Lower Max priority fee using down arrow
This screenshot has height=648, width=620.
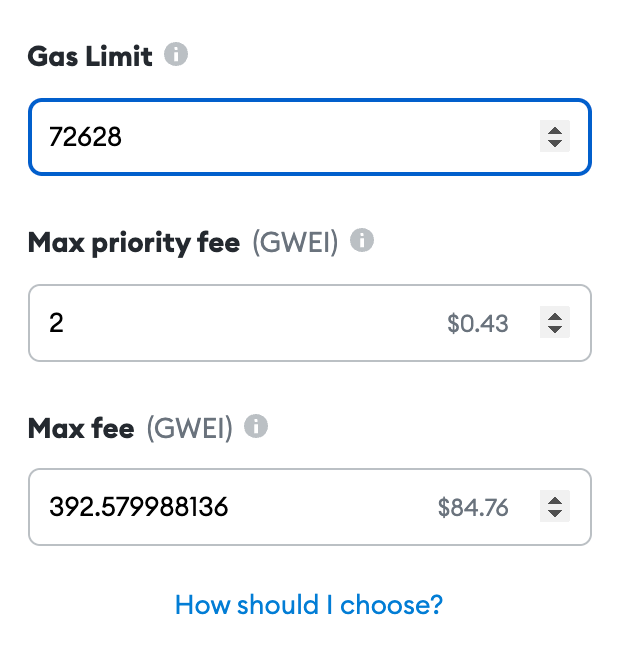(555, 329)
